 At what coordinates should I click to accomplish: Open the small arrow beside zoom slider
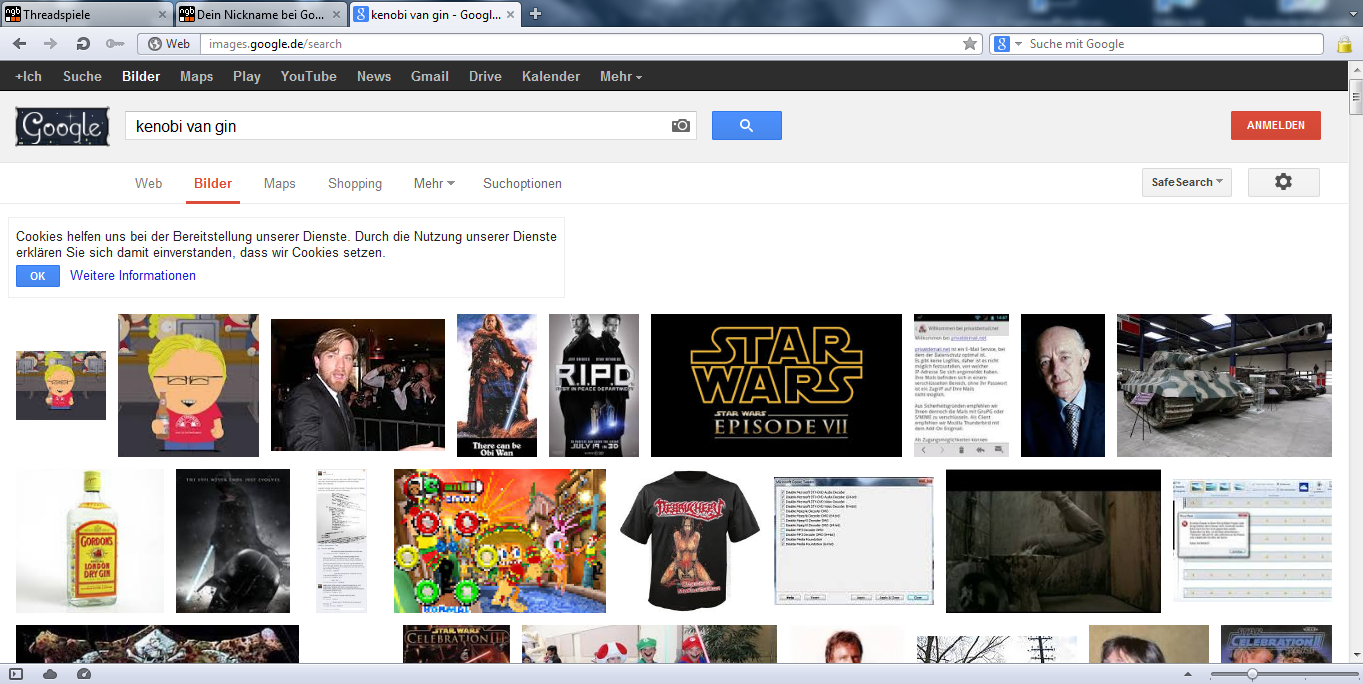click(1188, 674)
